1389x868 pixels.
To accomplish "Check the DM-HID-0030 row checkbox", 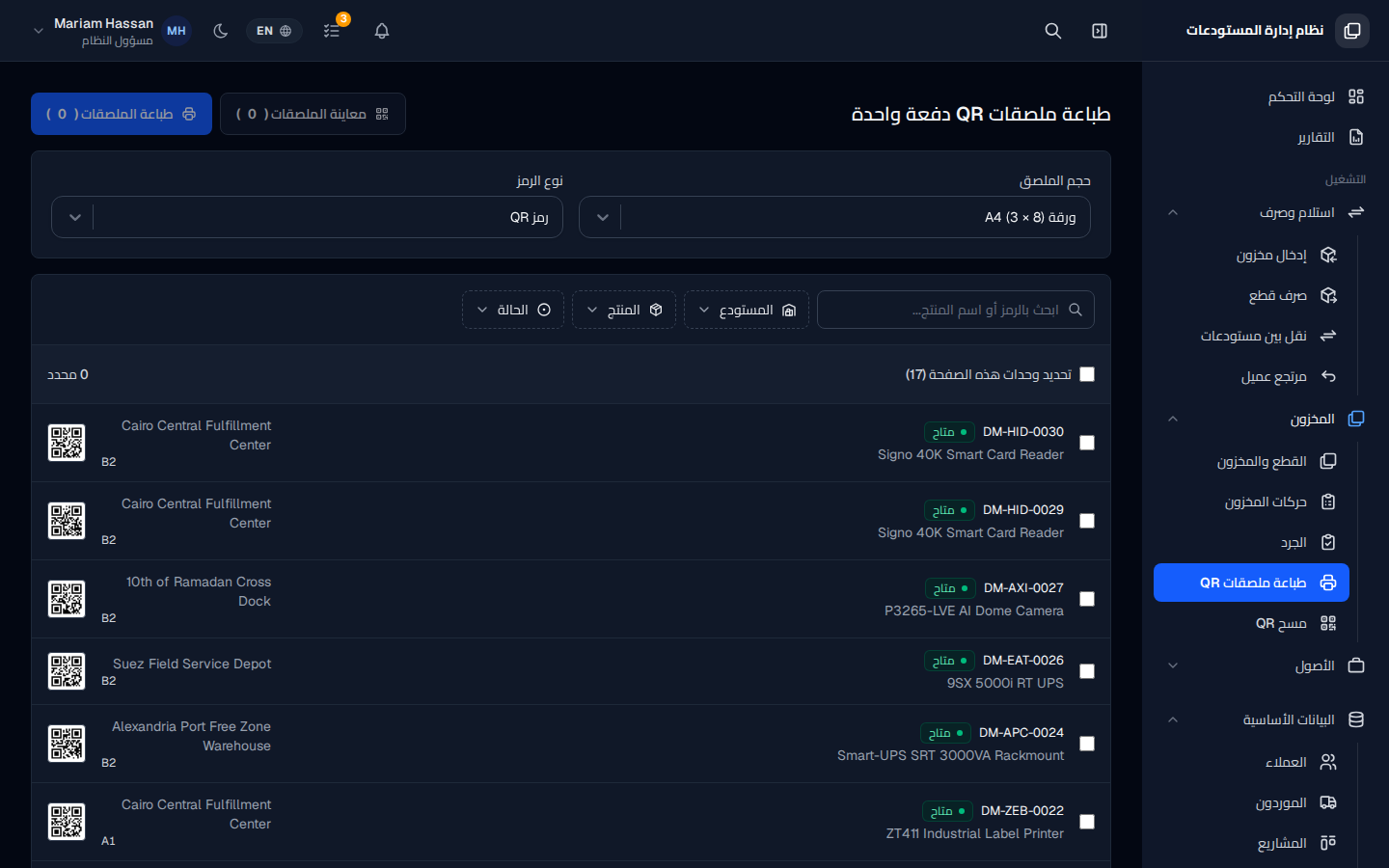I will click(x=1087, y=443).
